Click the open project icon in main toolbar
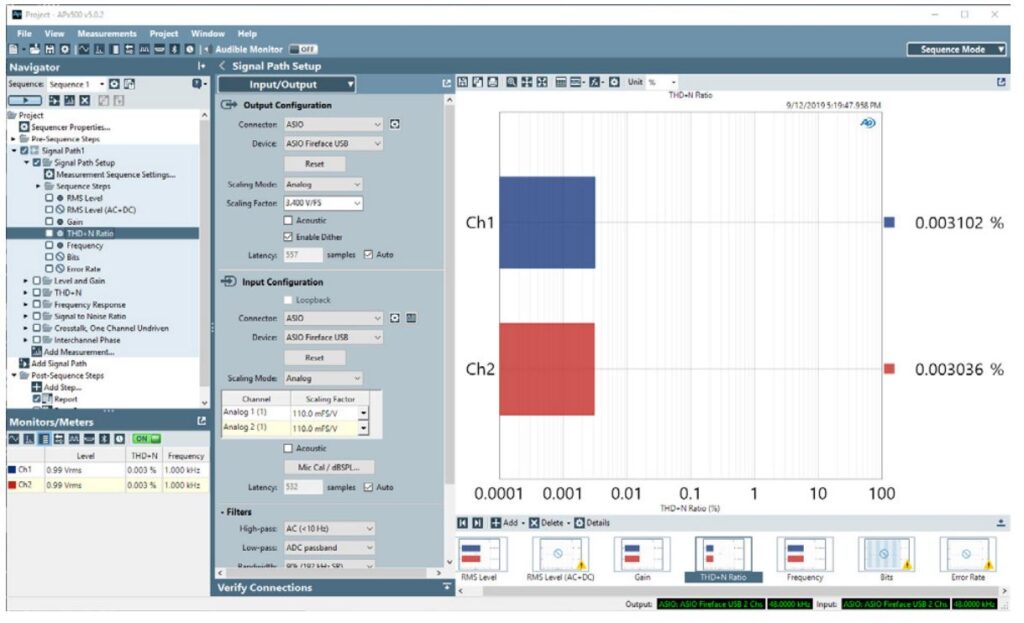The image size is (1024, 623). pyautogui.click(x=35, y=49)
